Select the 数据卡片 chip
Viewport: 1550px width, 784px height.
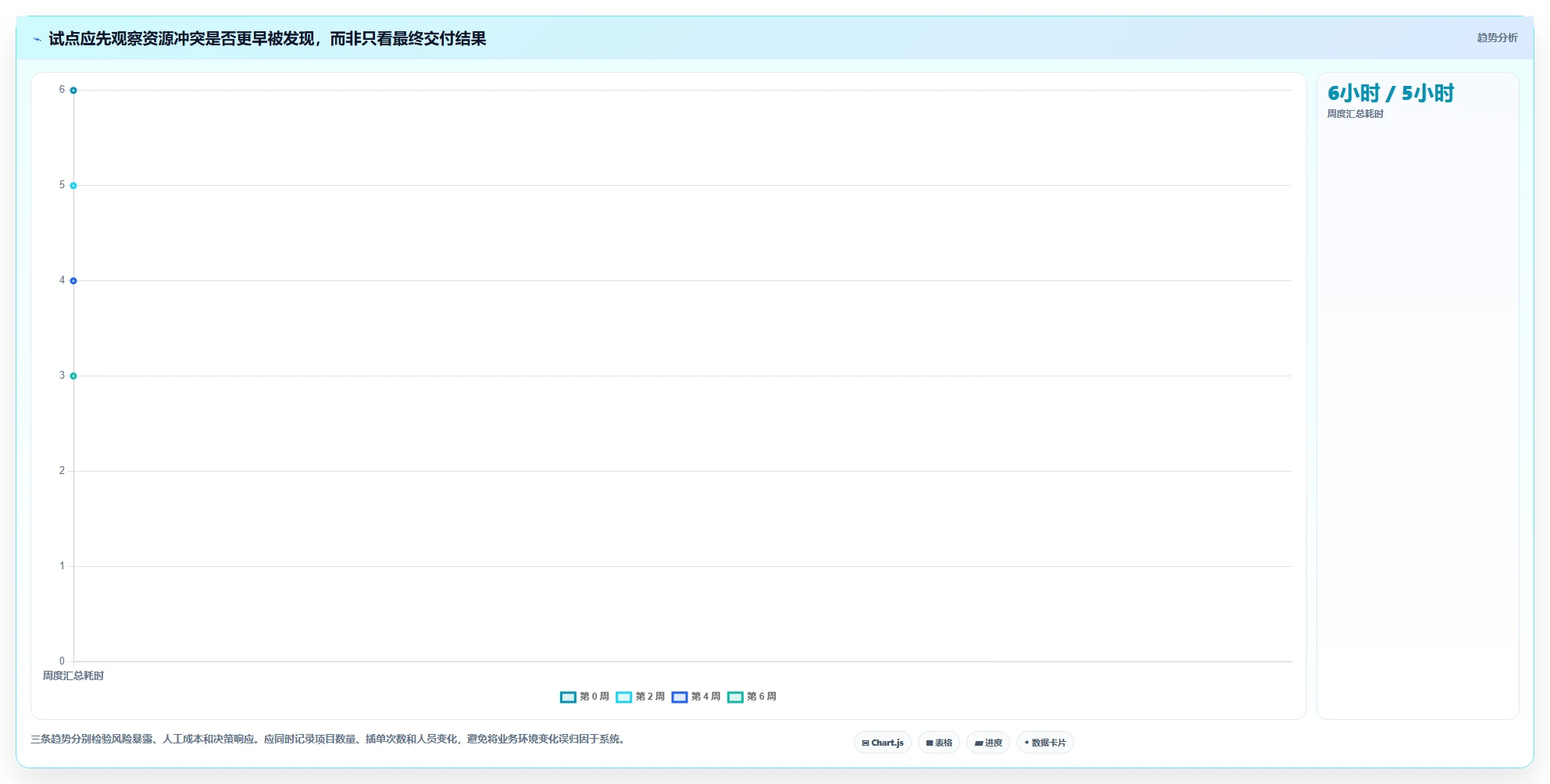[x=1045, y=743]
